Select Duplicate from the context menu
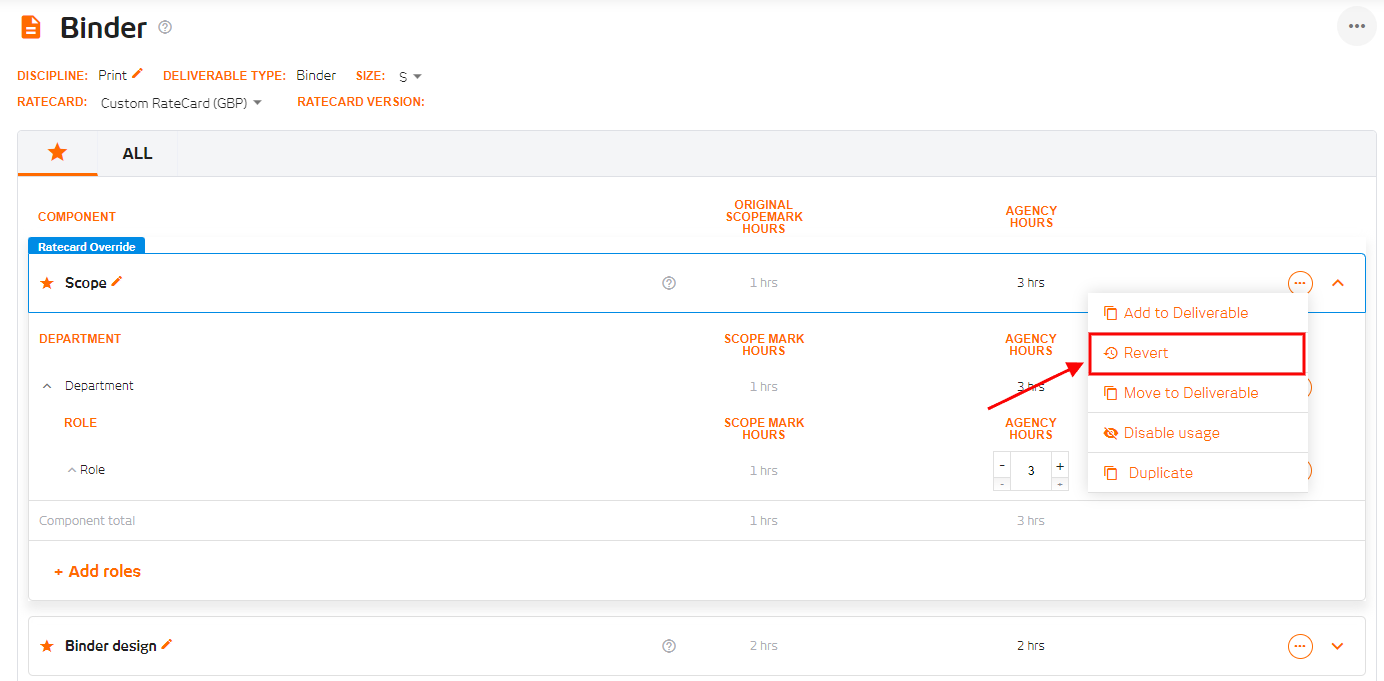 (1198, 473)
